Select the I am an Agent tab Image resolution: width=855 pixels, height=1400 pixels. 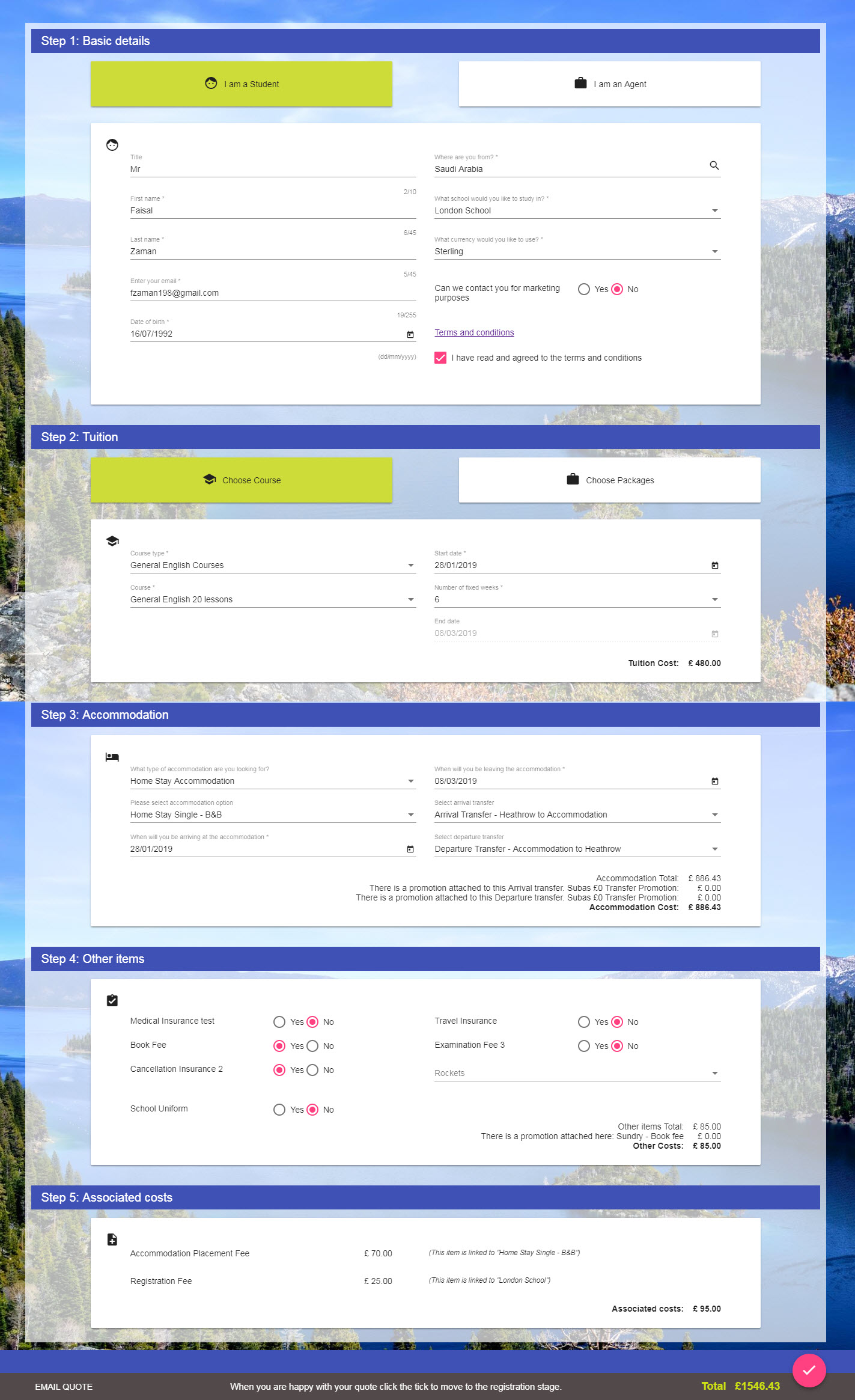[x=610, y=84]
